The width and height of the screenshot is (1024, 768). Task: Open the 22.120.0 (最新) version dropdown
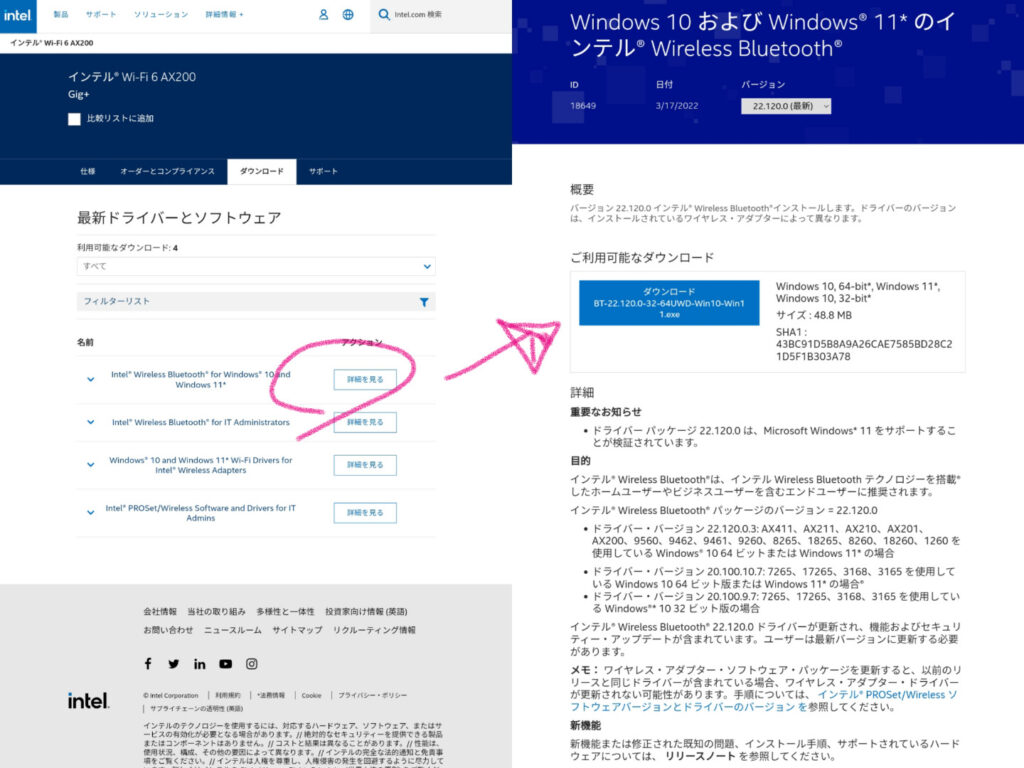coord(786,106)
